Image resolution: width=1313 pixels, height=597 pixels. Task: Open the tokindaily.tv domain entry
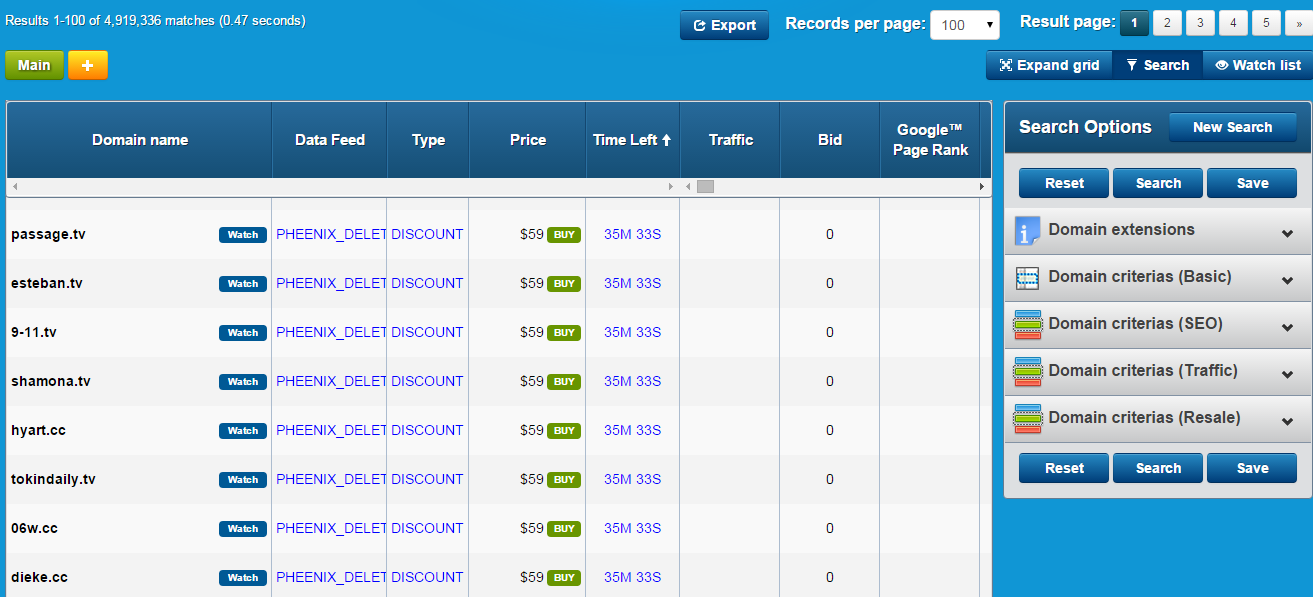pyautogui.click(x=53, y=480)
